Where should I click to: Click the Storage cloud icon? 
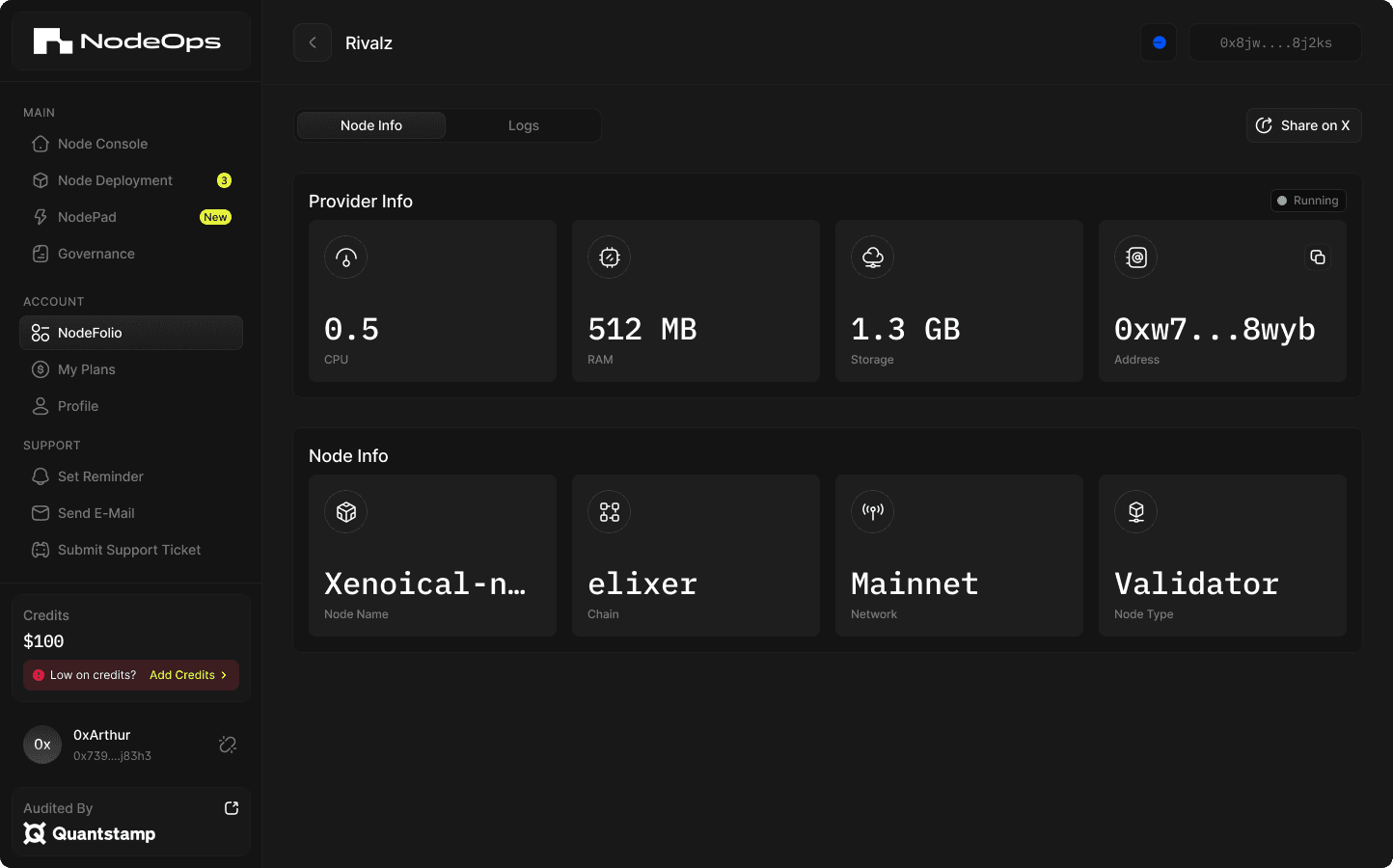pyautogui.click(x=873, y=258)
